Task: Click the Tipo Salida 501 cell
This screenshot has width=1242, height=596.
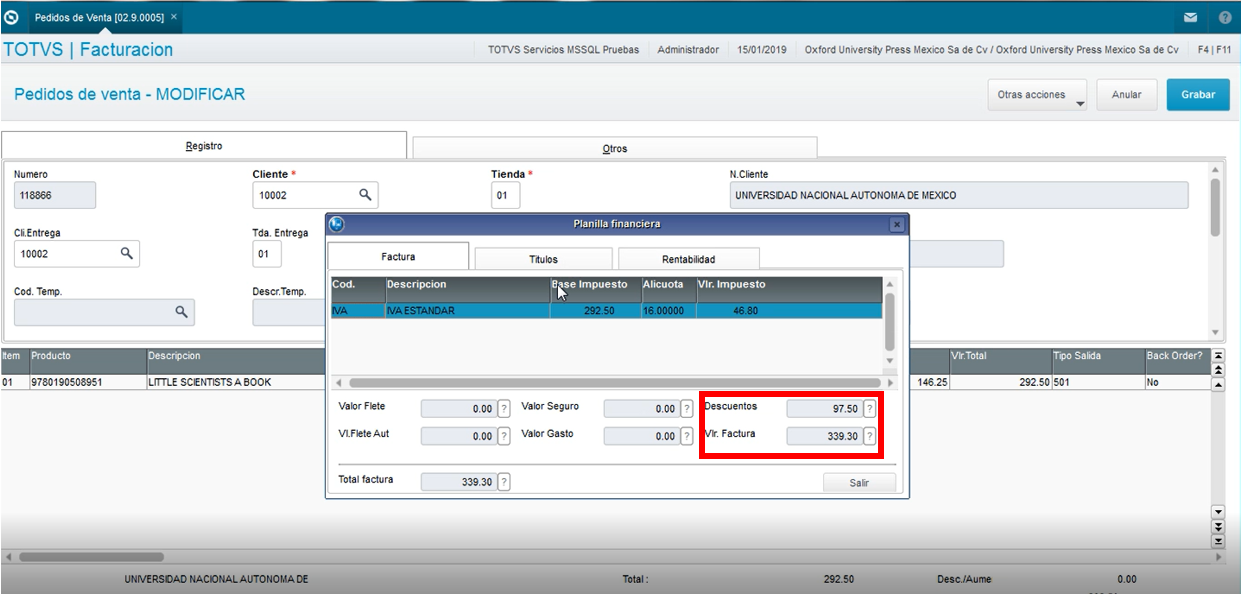Action: pos(1097,382)
